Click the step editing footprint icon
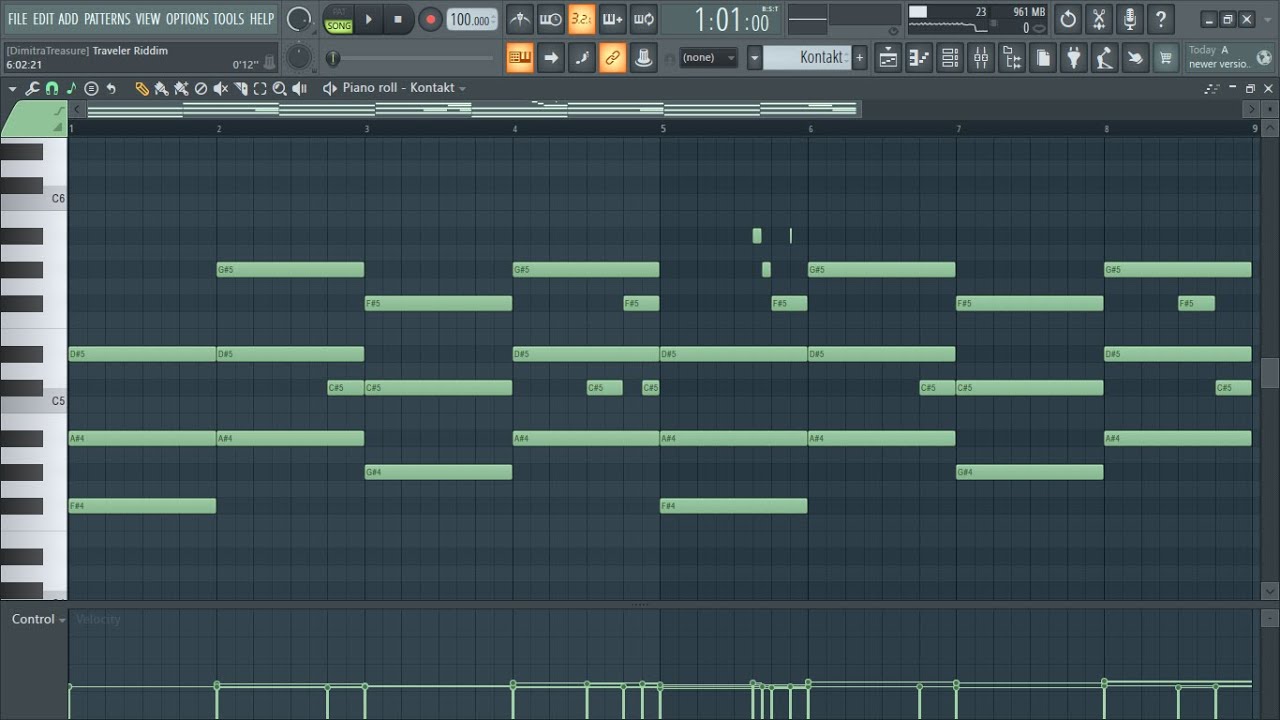The width and height of the screenshot is (1280, 720). point(582,58)
